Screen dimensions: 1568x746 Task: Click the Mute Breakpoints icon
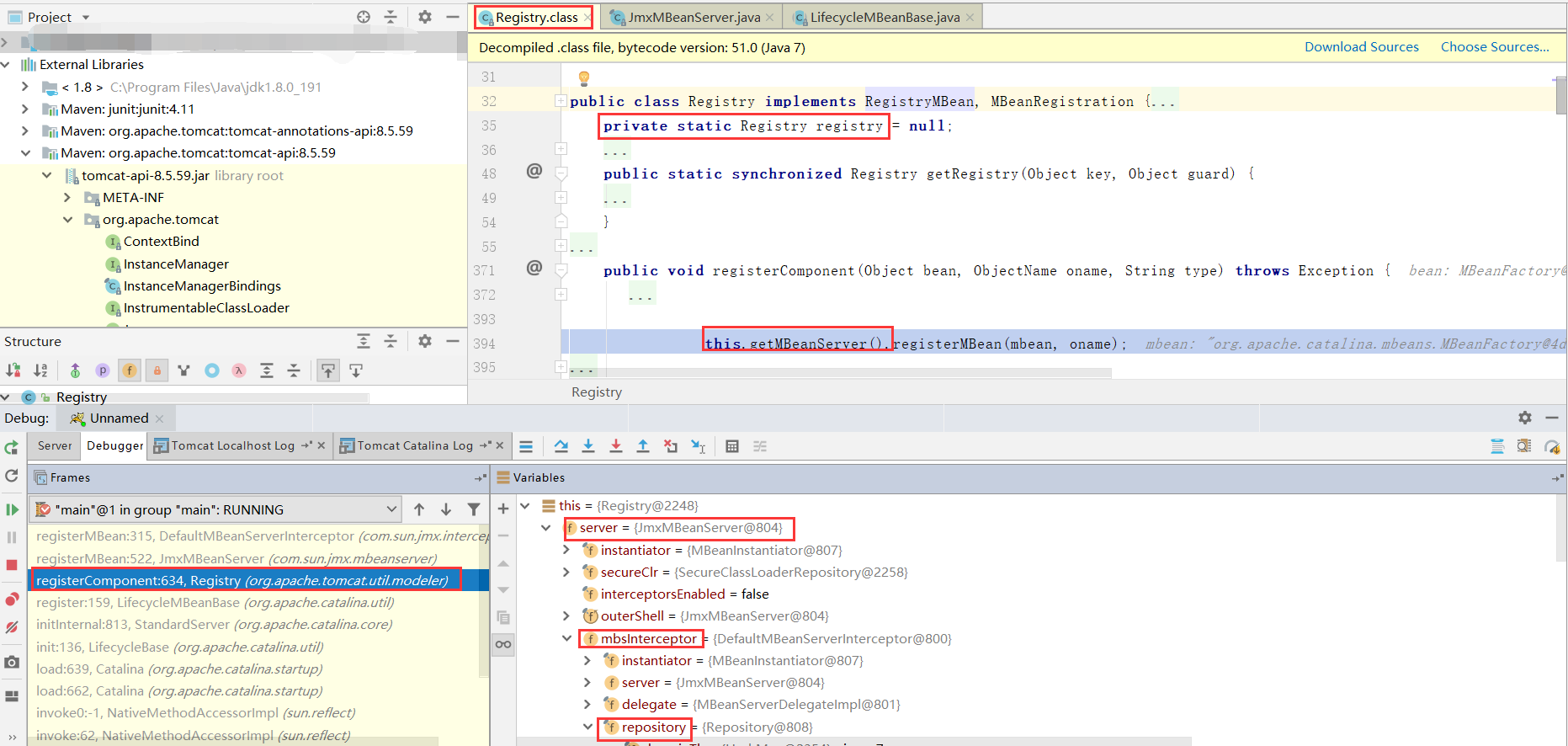[12, 627]
